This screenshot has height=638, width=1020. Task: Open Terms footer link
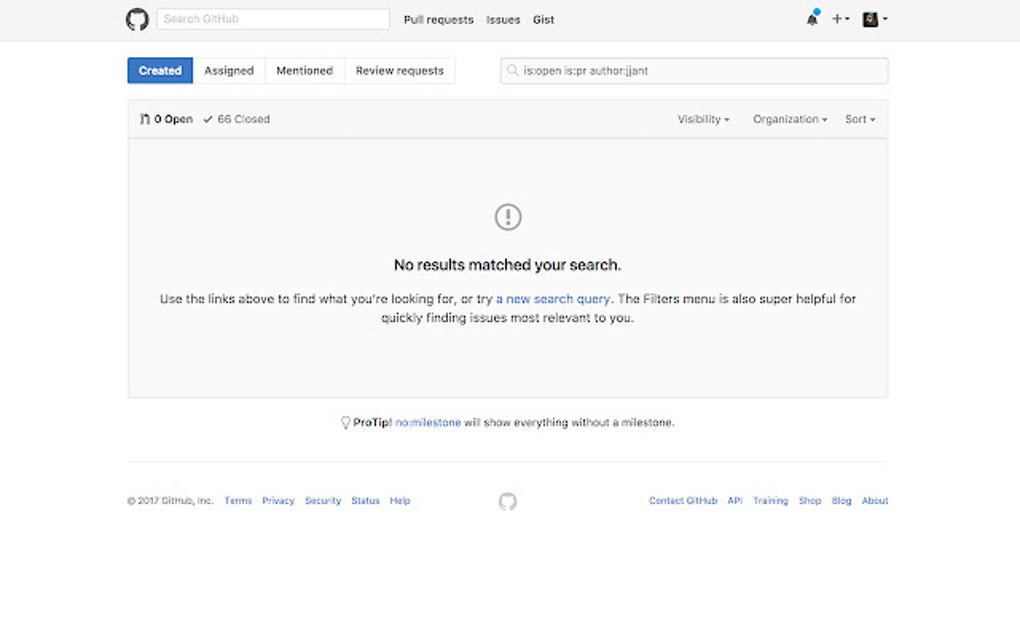(x=238, y=500)
